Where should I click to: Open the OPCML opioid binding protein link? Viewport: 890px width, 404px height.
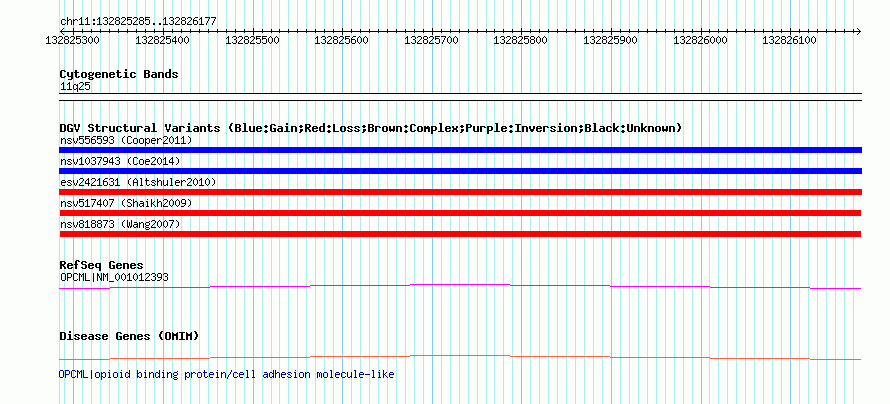pos(226,374)
